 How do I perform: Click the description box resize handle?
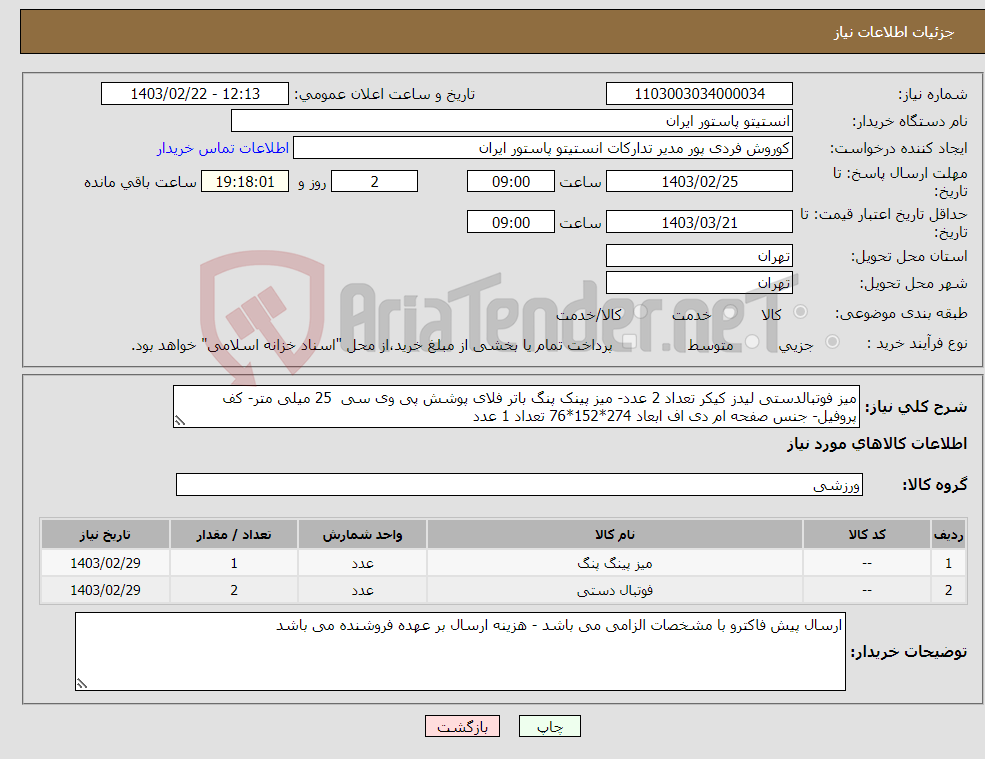(180, 422)
